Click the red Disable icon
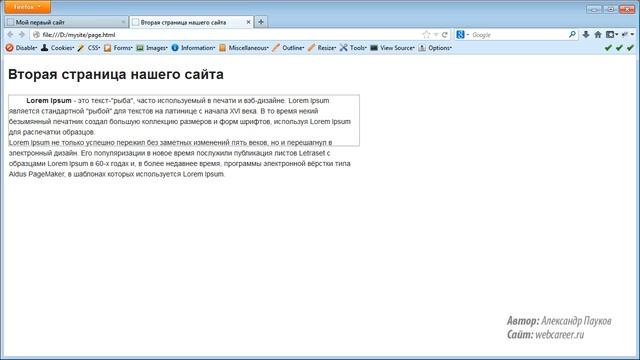Viewport: 640px width, 360px height. tap(9, 48)
